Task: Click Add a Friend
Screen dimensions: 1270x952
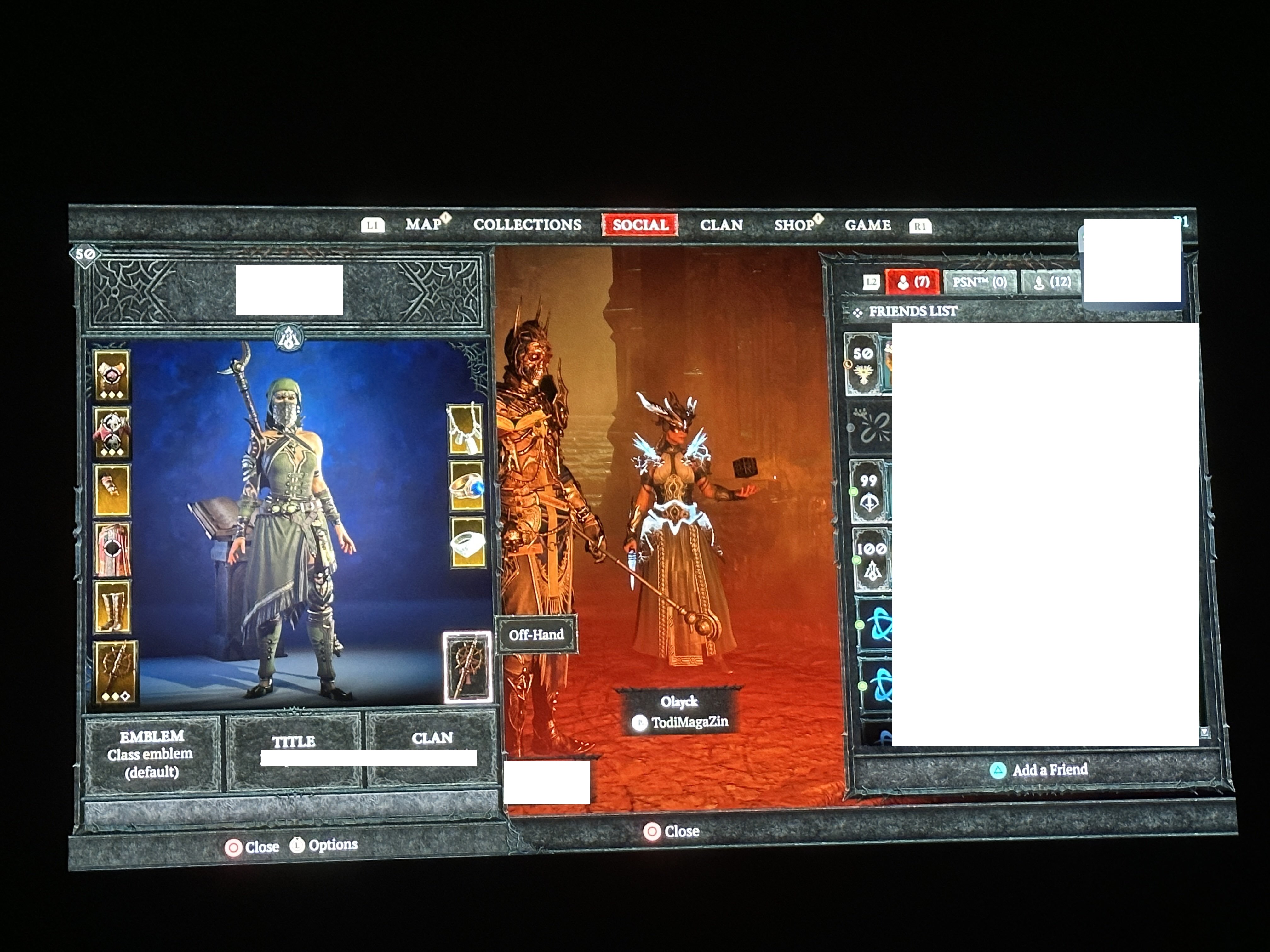Action: (x=1038, y=769)
